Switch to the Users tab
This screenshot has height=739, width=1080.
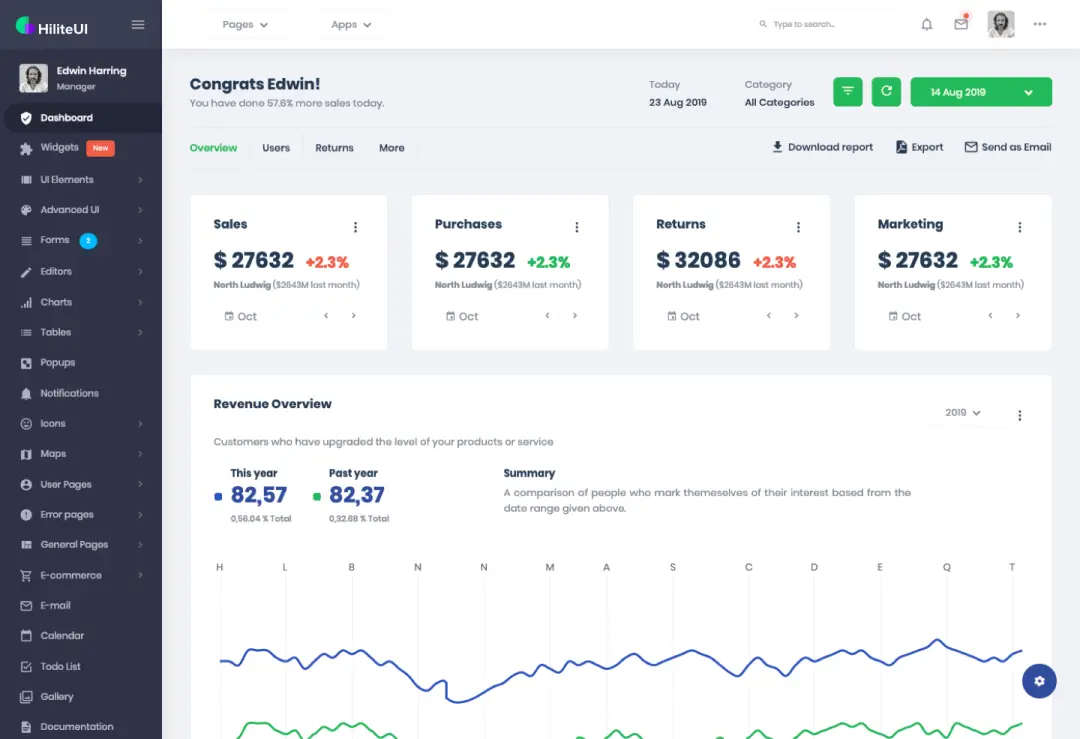(276, 148)
